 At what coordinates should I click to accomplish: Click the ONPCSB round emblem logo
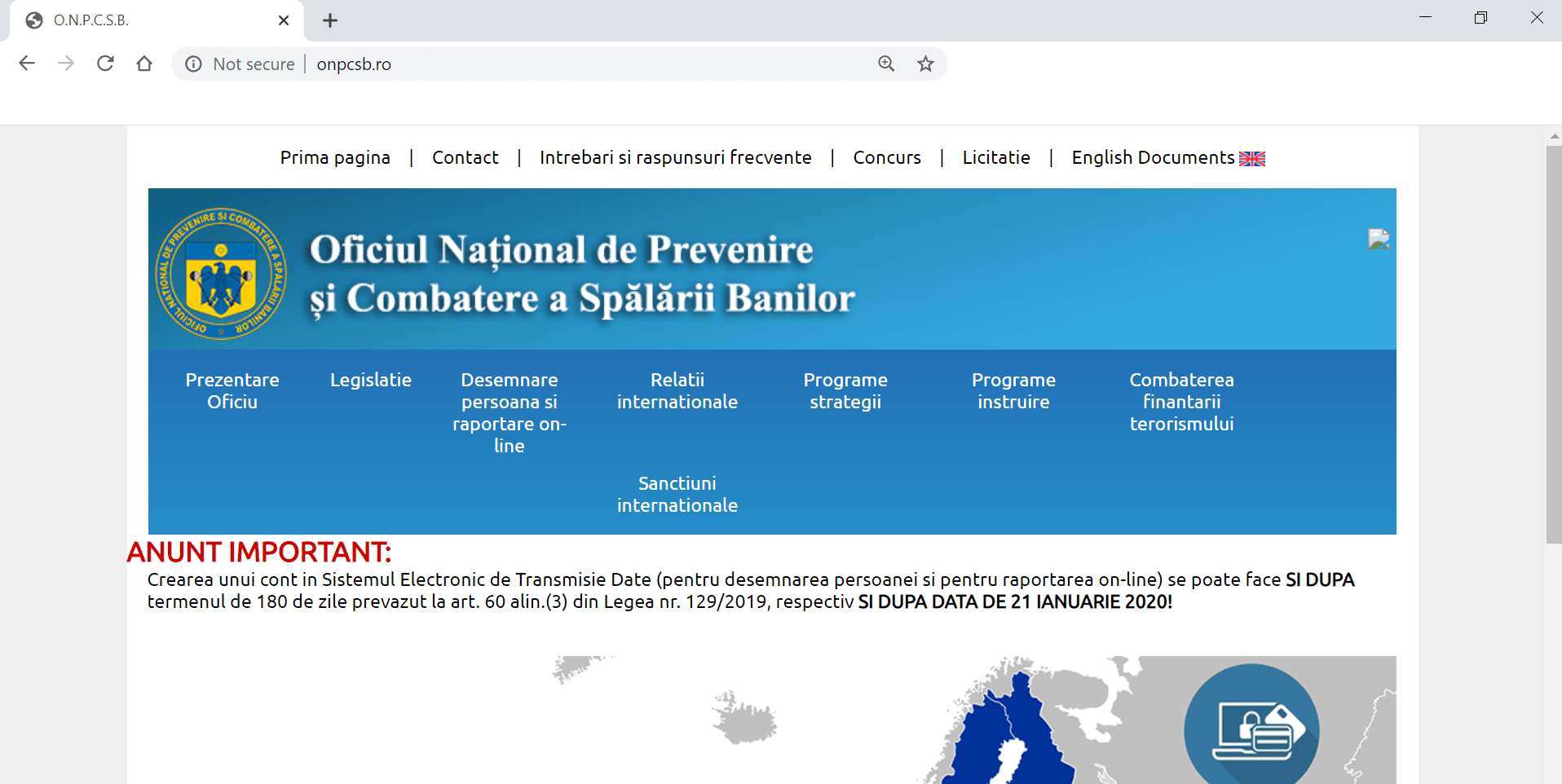[221, 273]
